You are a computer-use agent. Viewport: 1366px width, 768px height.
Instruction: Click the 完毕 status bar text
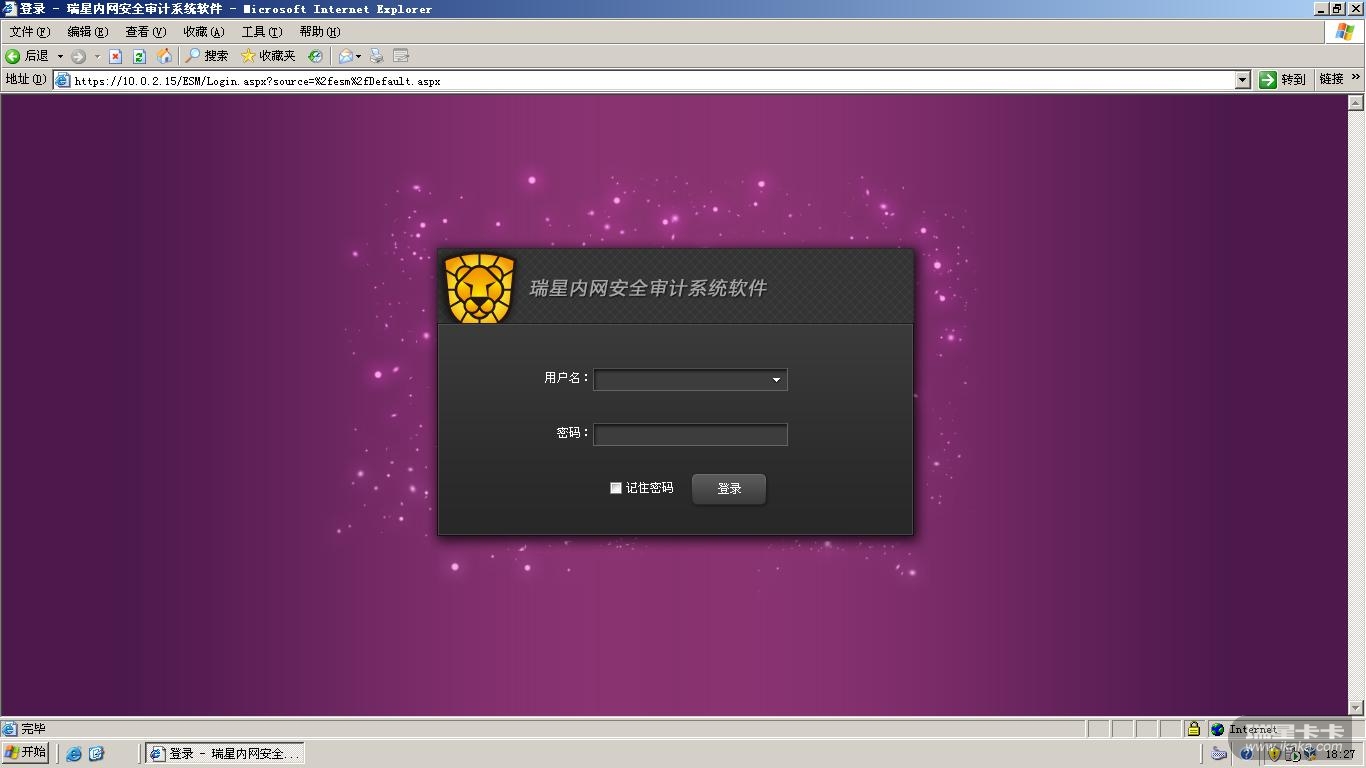[33, 729]
